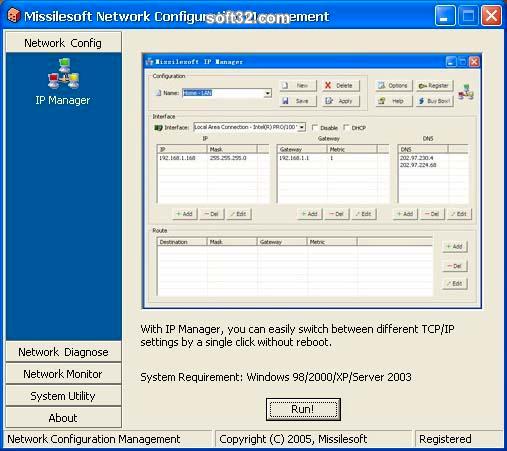Close the IP Manager preview window
The width and height of the screenshot is (507, 451).
point(474,62)
